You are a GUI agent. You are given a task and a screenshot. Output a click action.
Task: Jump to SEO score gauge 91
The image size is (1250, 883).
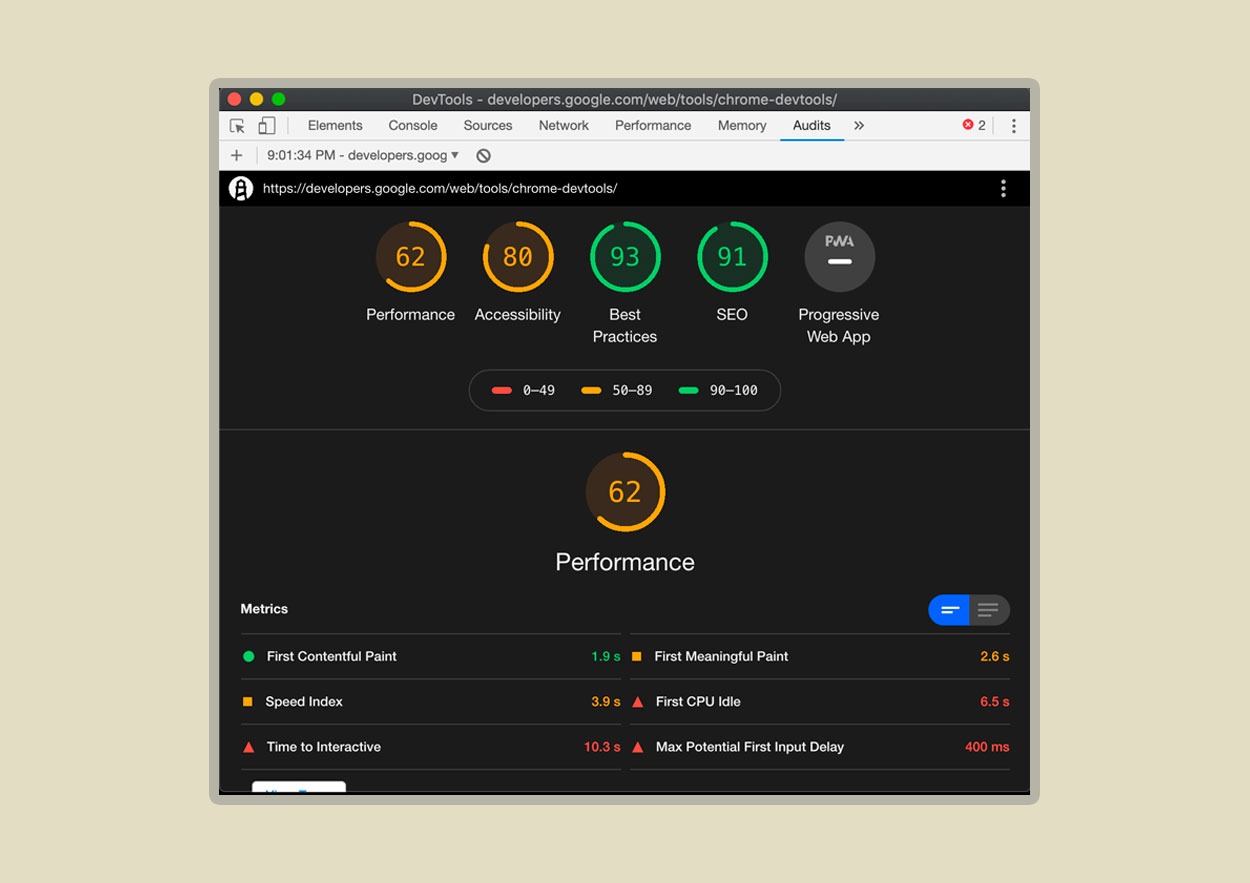coord(732,257)
